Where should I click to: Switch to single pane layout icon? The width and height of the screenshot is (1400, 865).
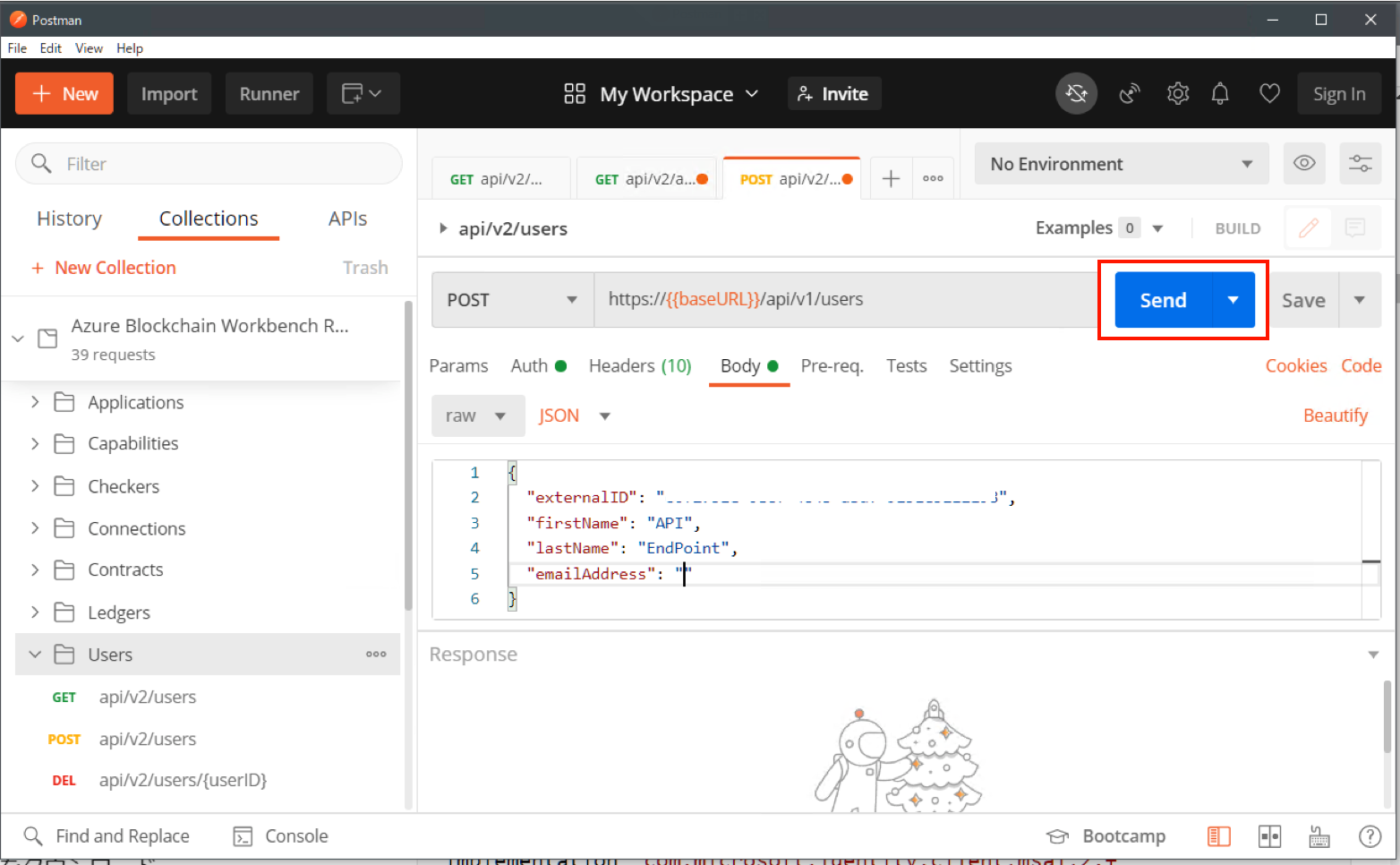click(x=1219, y=836)
